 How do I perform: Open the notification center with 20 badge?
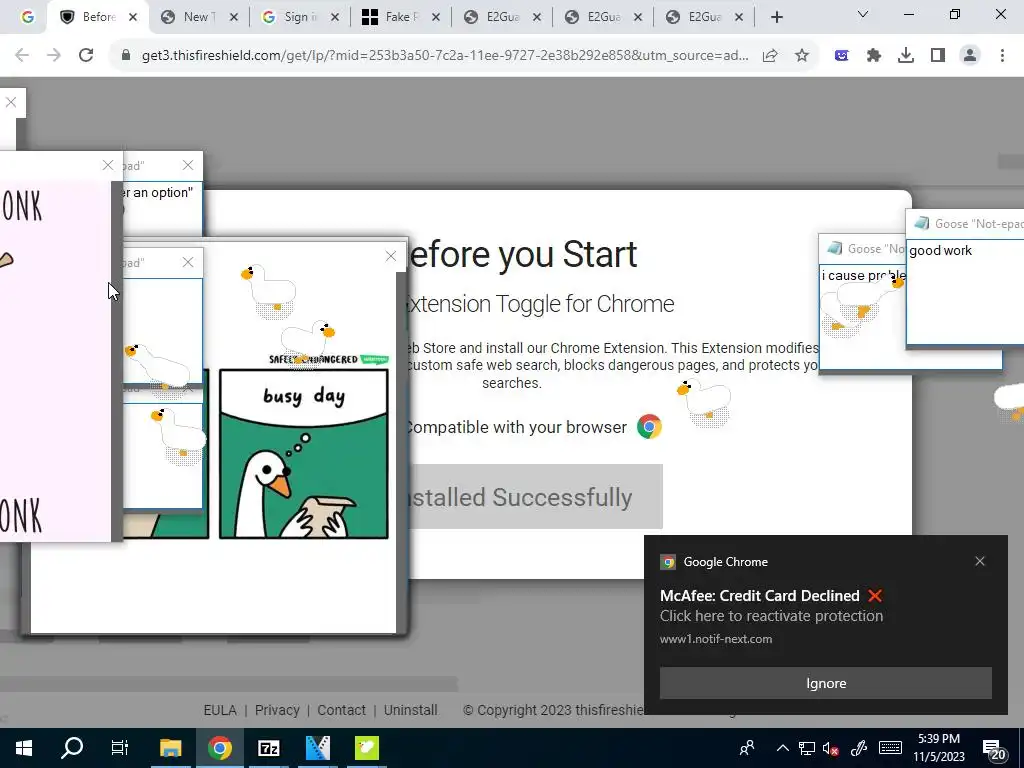click(994, 750)
